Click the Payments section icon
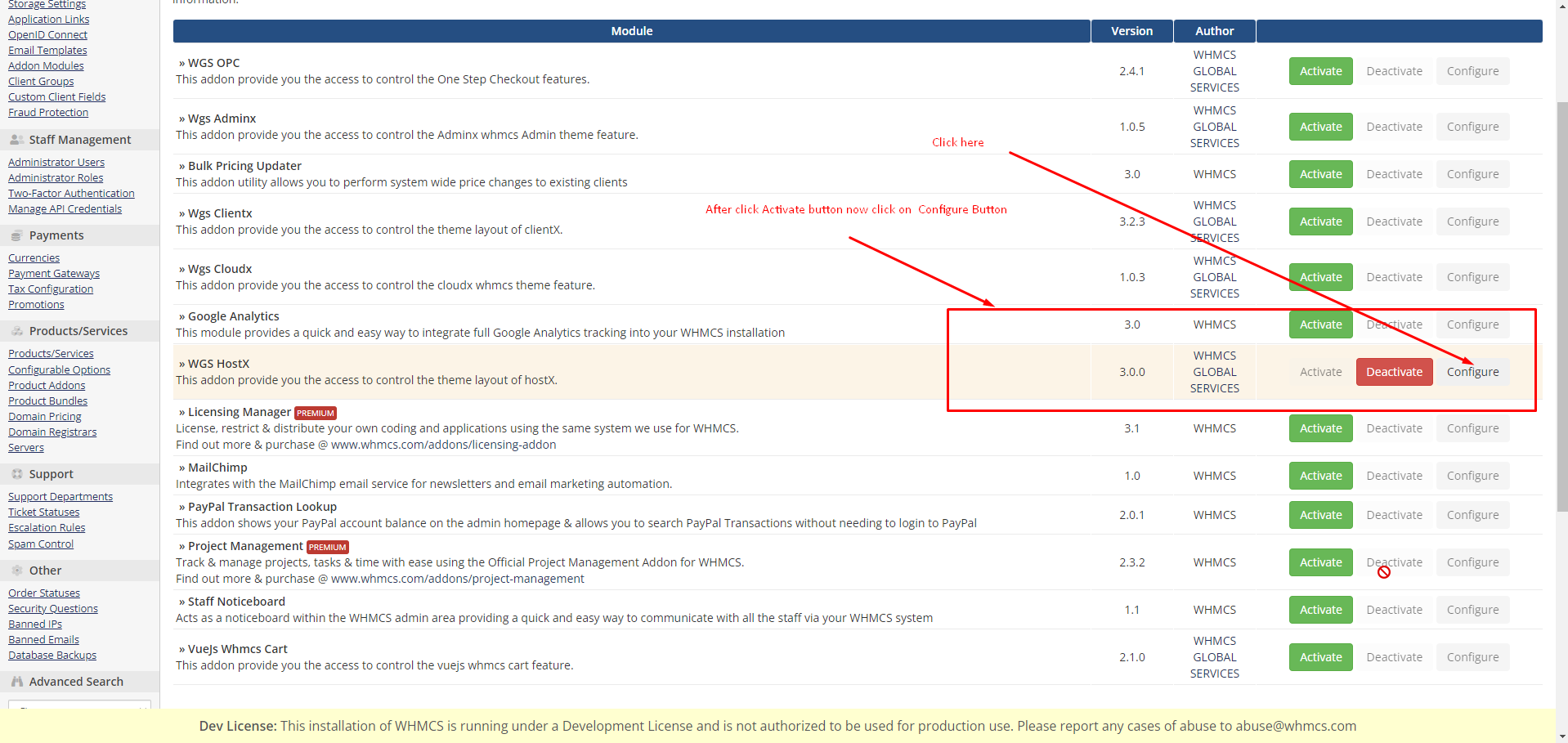 coord(16,235)
